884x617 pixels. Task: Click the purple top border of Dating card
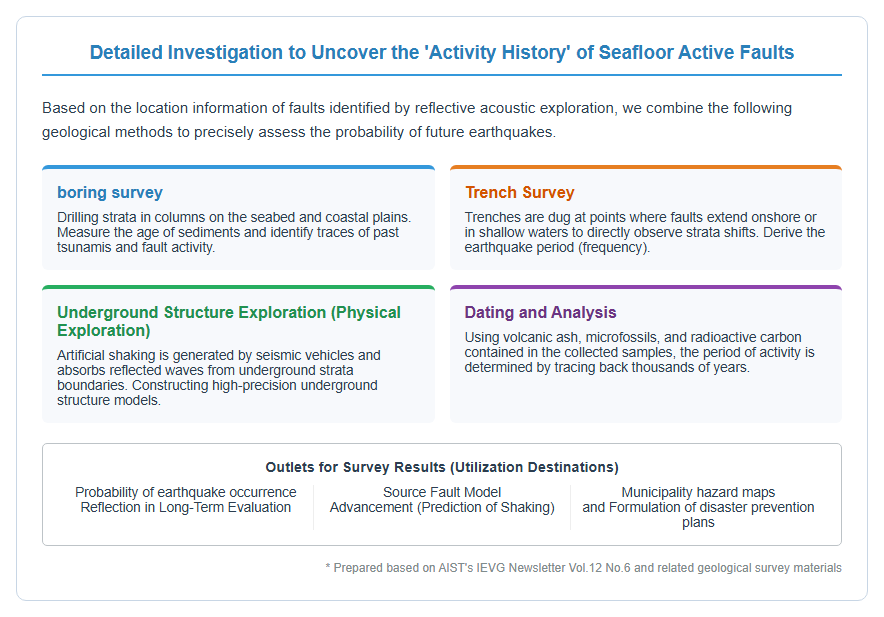pos(646,287)
